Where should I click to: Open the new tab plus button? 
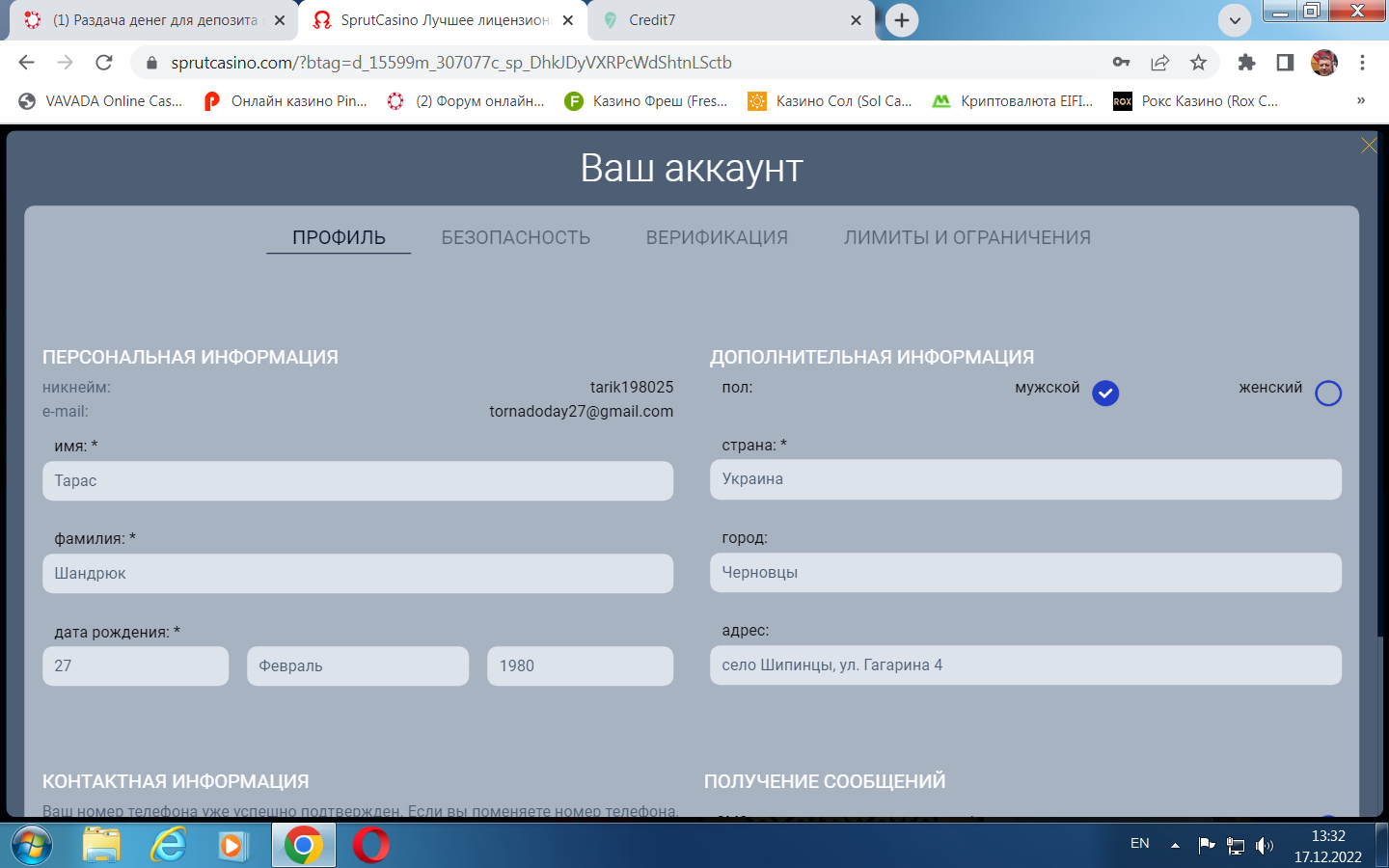point(902,20)
